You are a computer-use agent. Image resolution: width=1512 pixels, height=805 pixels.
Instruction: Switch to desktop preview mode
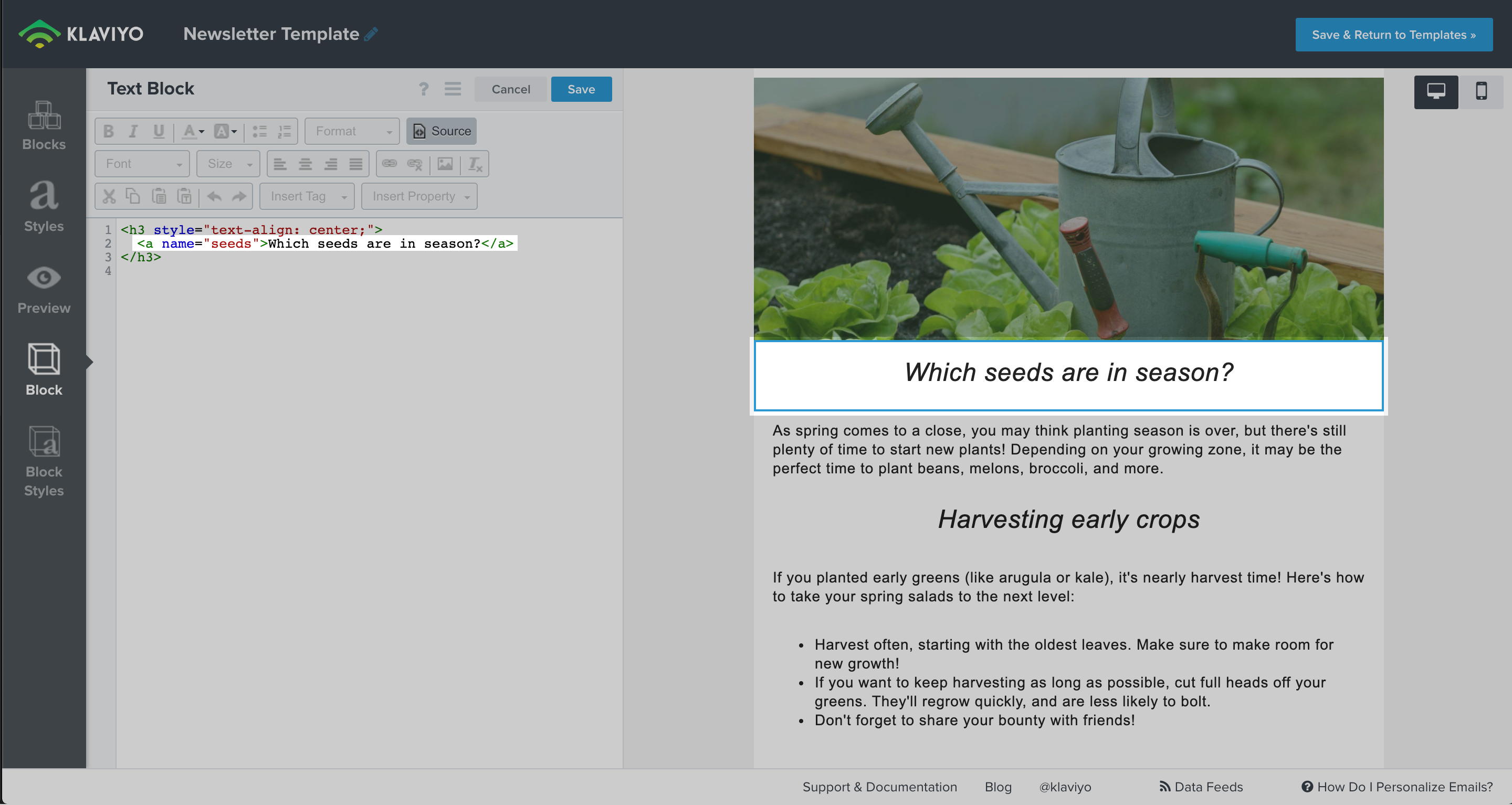[1436, 91]
